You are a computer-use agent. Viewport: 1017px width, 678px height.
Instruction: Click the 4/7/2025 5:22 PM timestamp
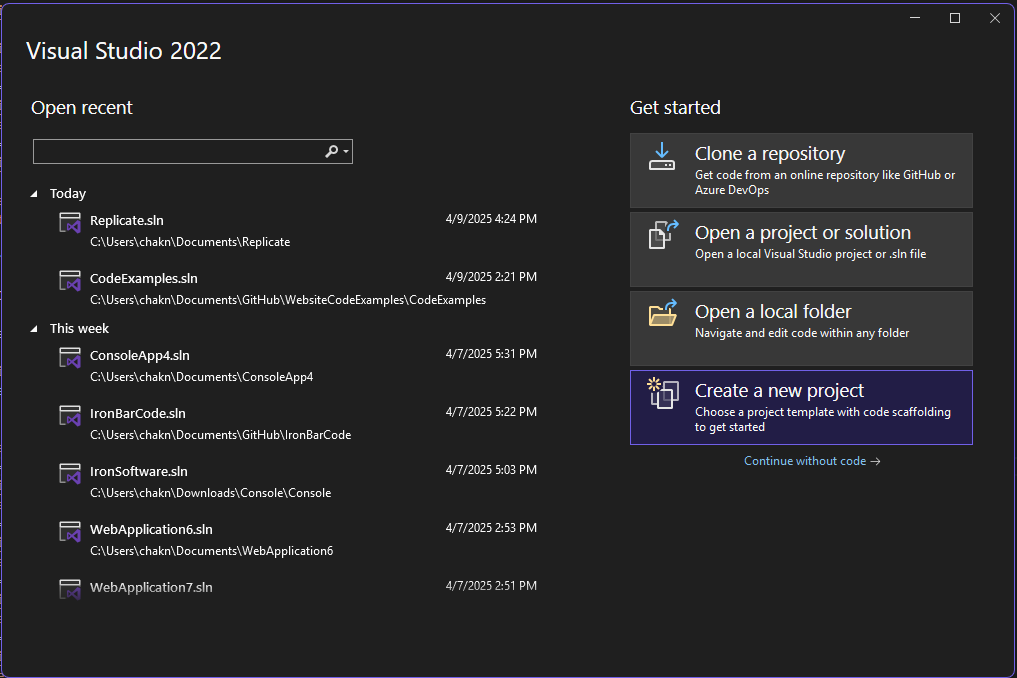pyautogui.click(x=491, y=411)
